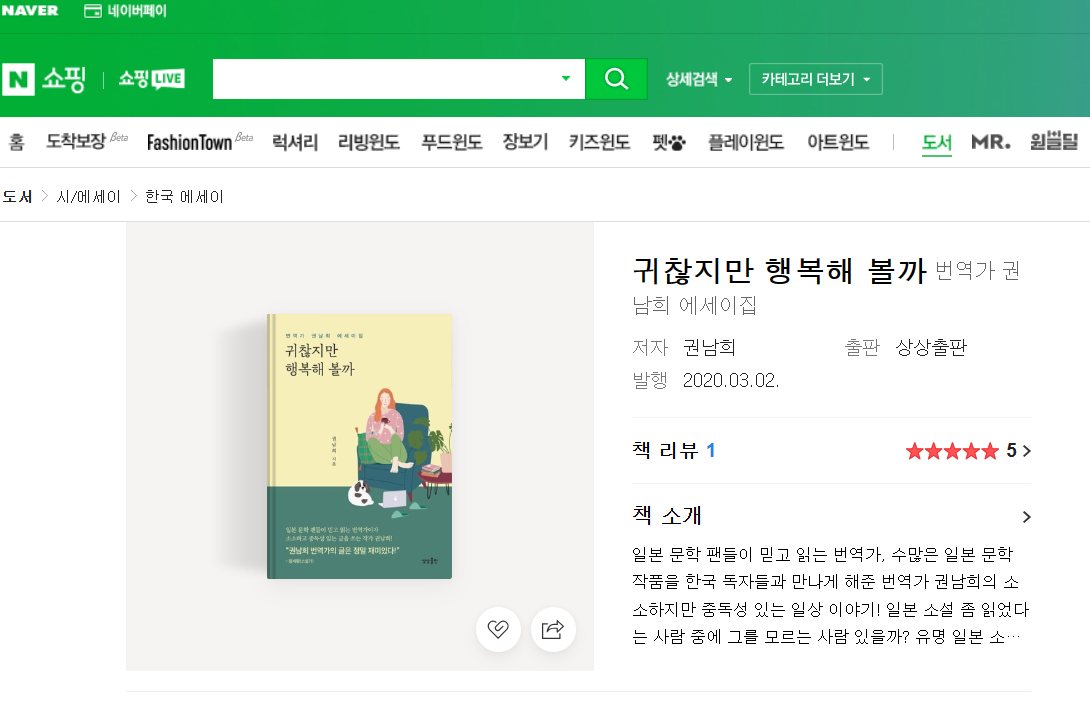Go to 홈 tab
Screen dimensions: 1090x703
[17, 143]
